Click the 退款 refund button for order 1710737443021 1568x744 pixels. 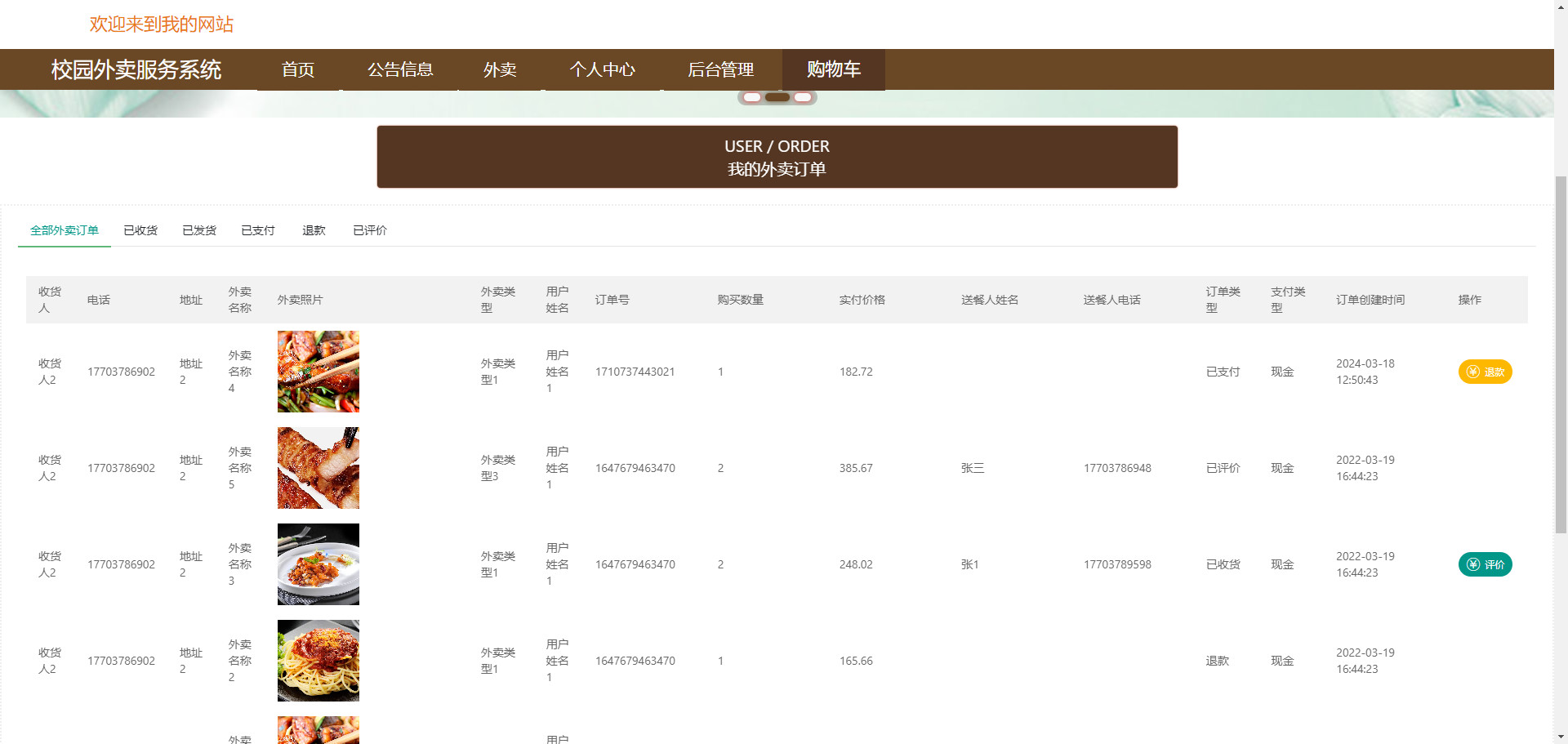1485,372
